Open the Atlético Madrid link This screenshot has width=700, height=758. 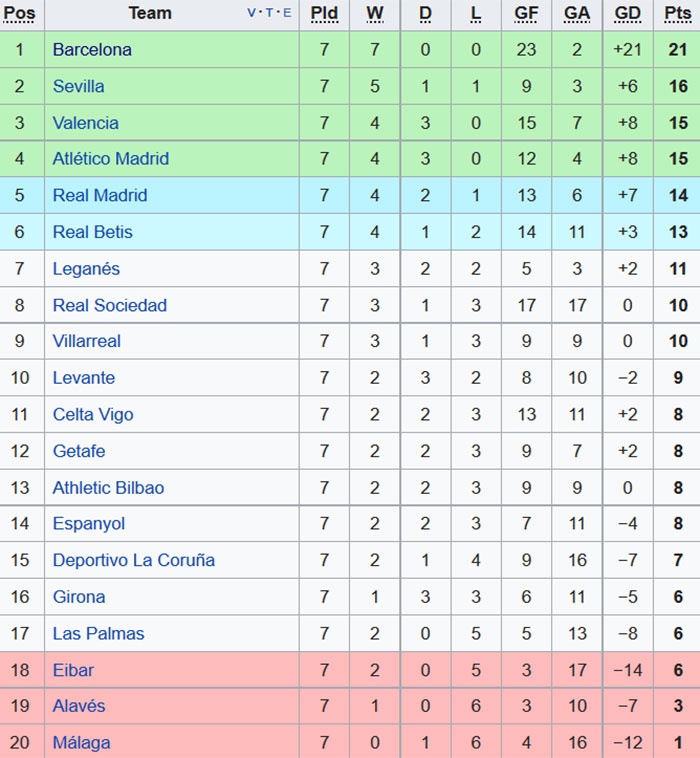pyautogui.click(x=110, y=158)
